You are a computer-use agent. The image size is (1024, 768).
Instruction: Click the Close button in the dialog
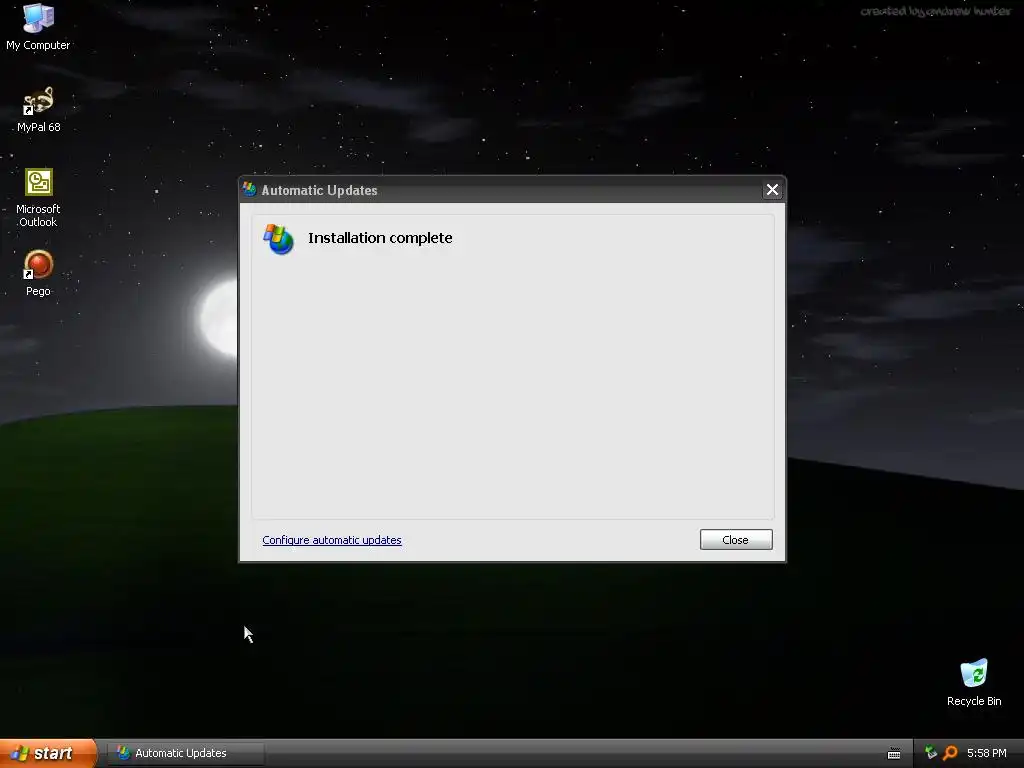(x=736, y=539)
